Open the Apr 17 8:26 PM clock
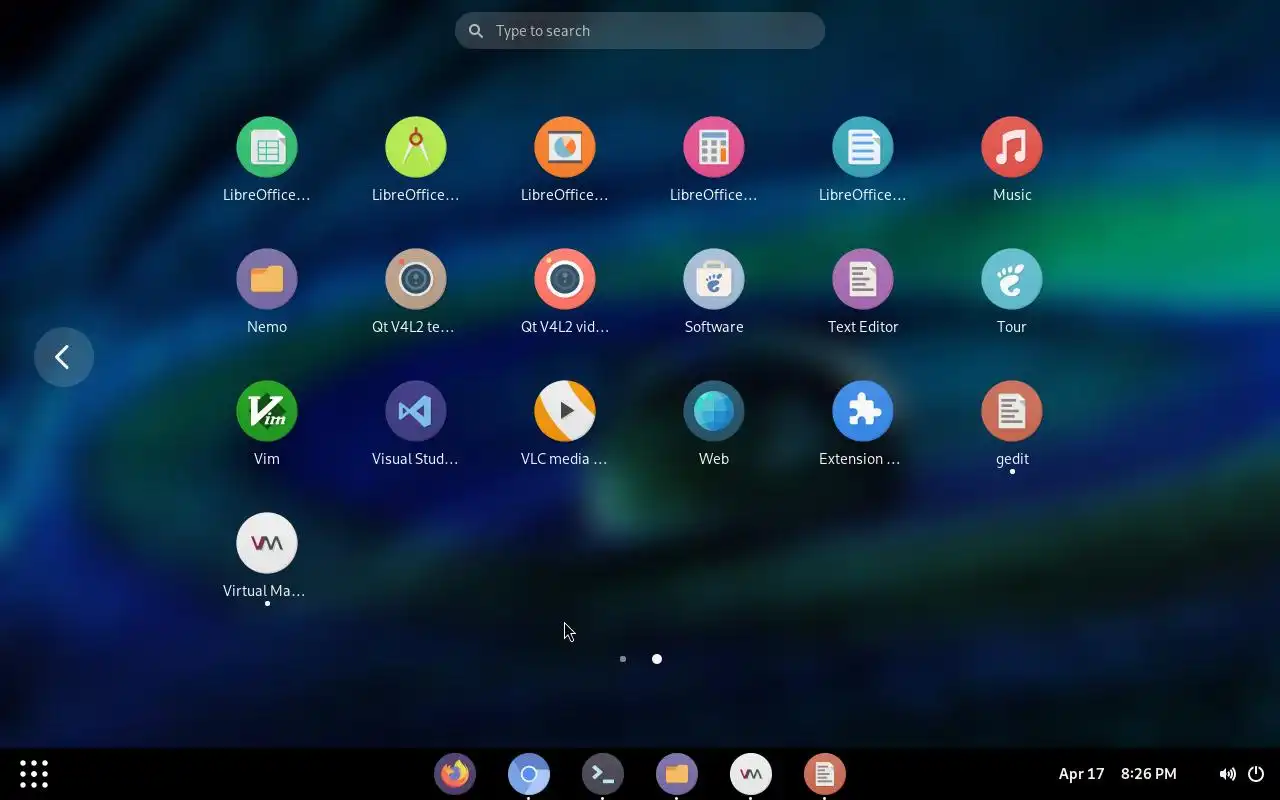Viewport: 1280px width, 800px height. point(1118,774)
